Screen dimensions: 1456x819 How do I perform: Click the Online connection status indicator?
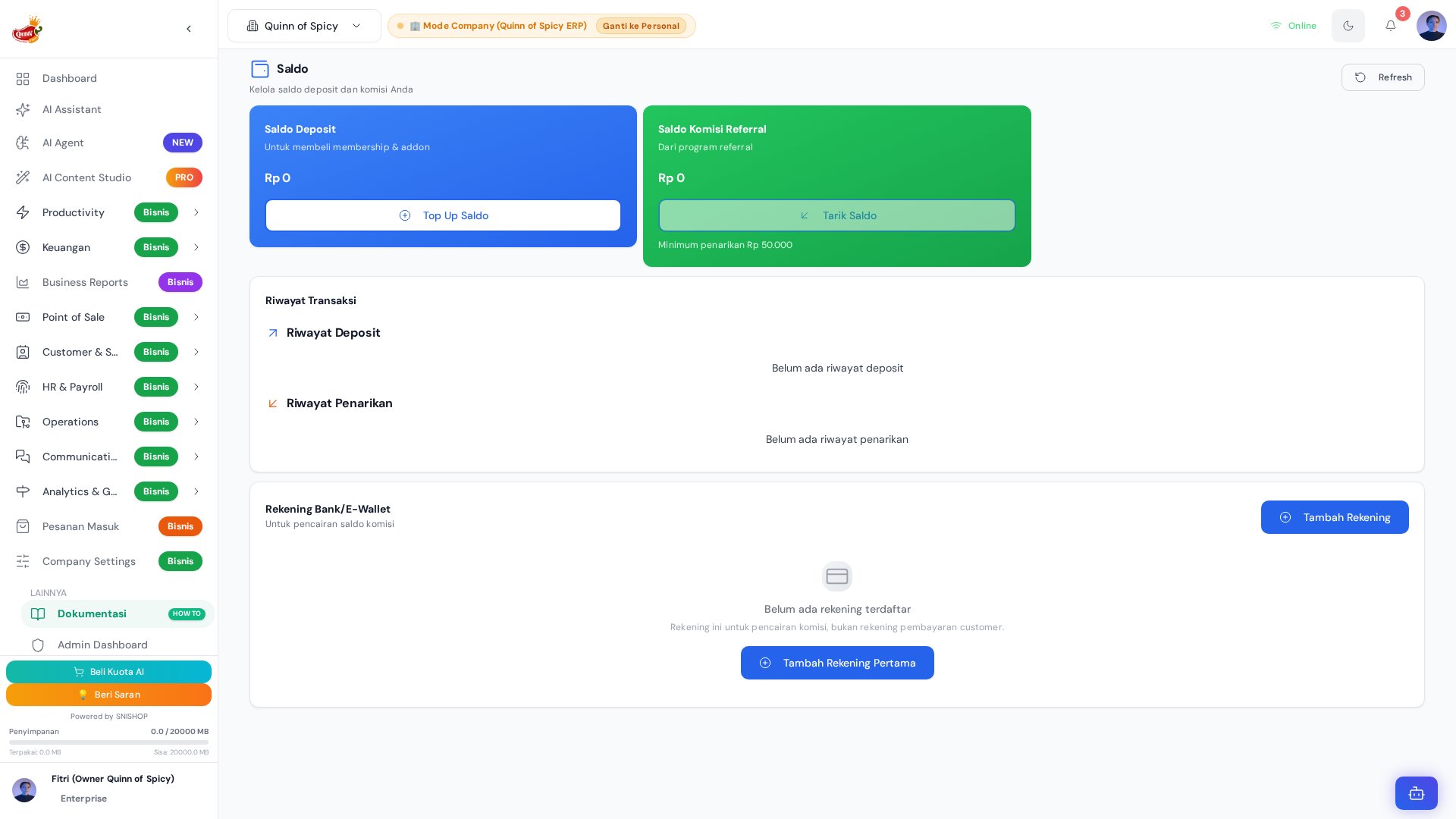[x=1293, y=26]
